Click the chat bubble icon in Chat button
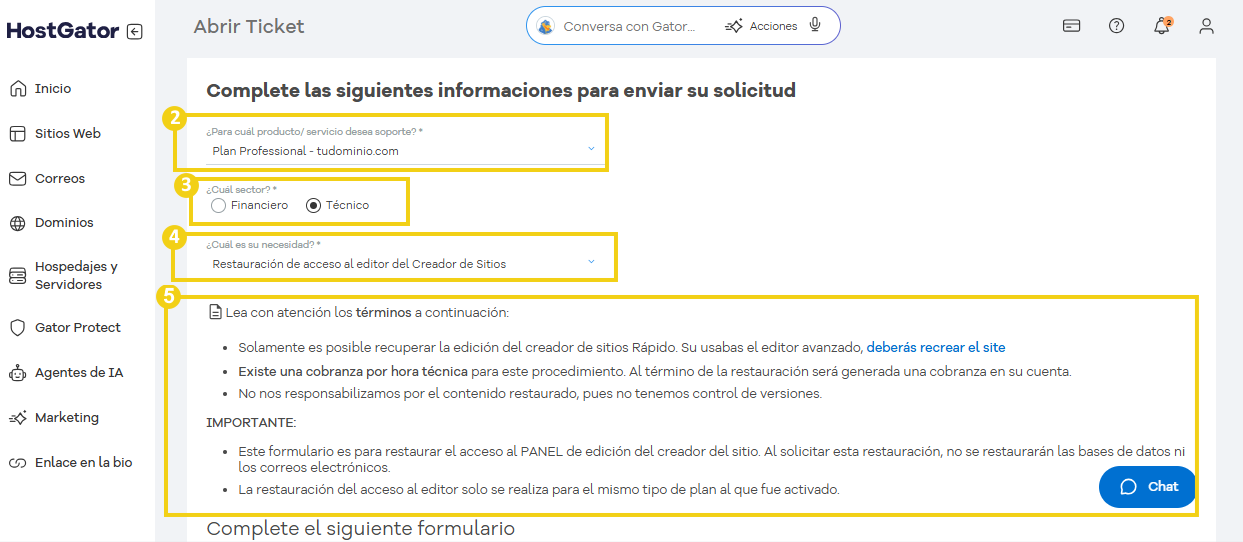The height and width of the screenshot is (542, 1243). click(1129, 487)
